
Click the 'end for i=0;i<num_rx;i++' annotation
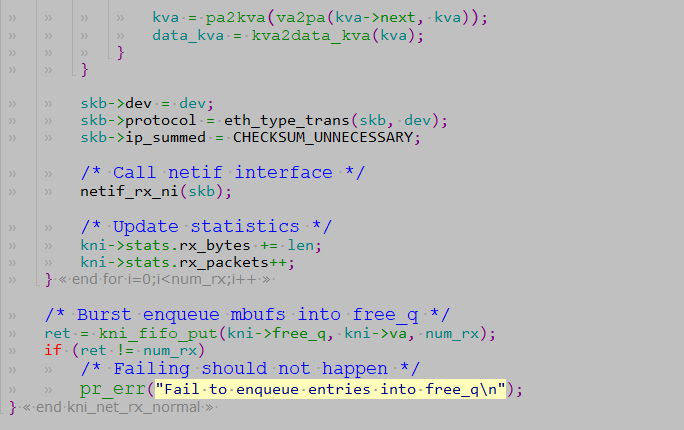click(x=164, y=279)
